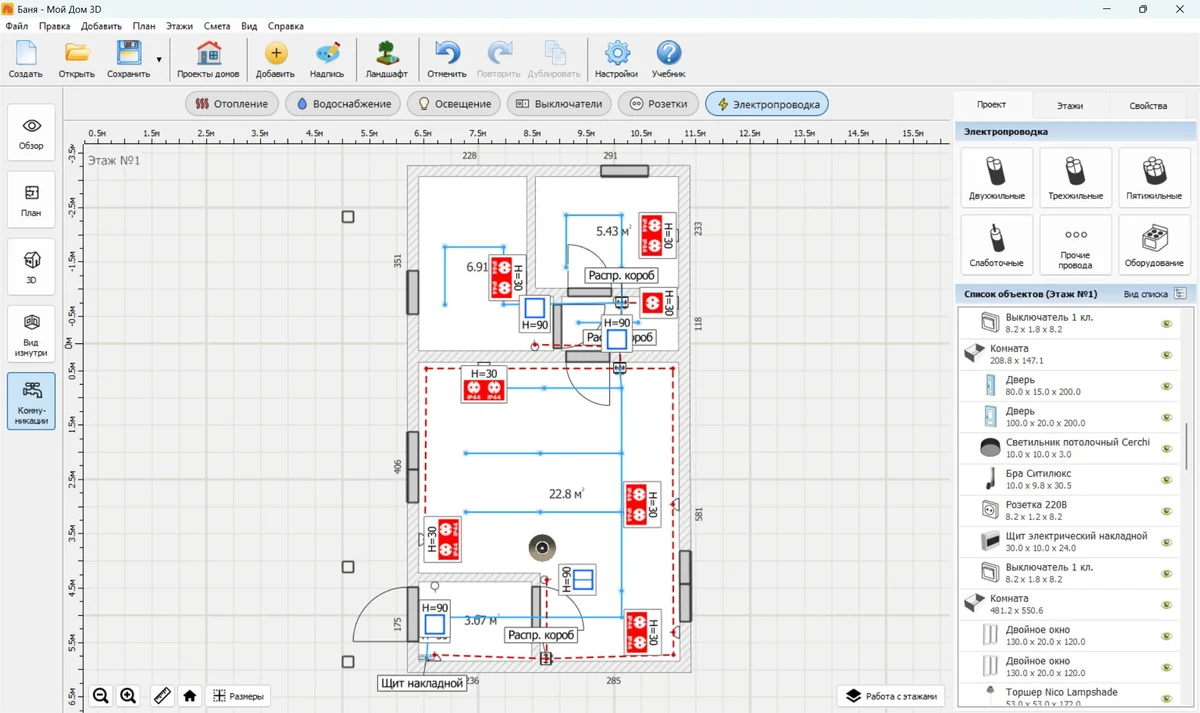Reset view with the home icon
1200x713 pixels.
coord(190,696)
